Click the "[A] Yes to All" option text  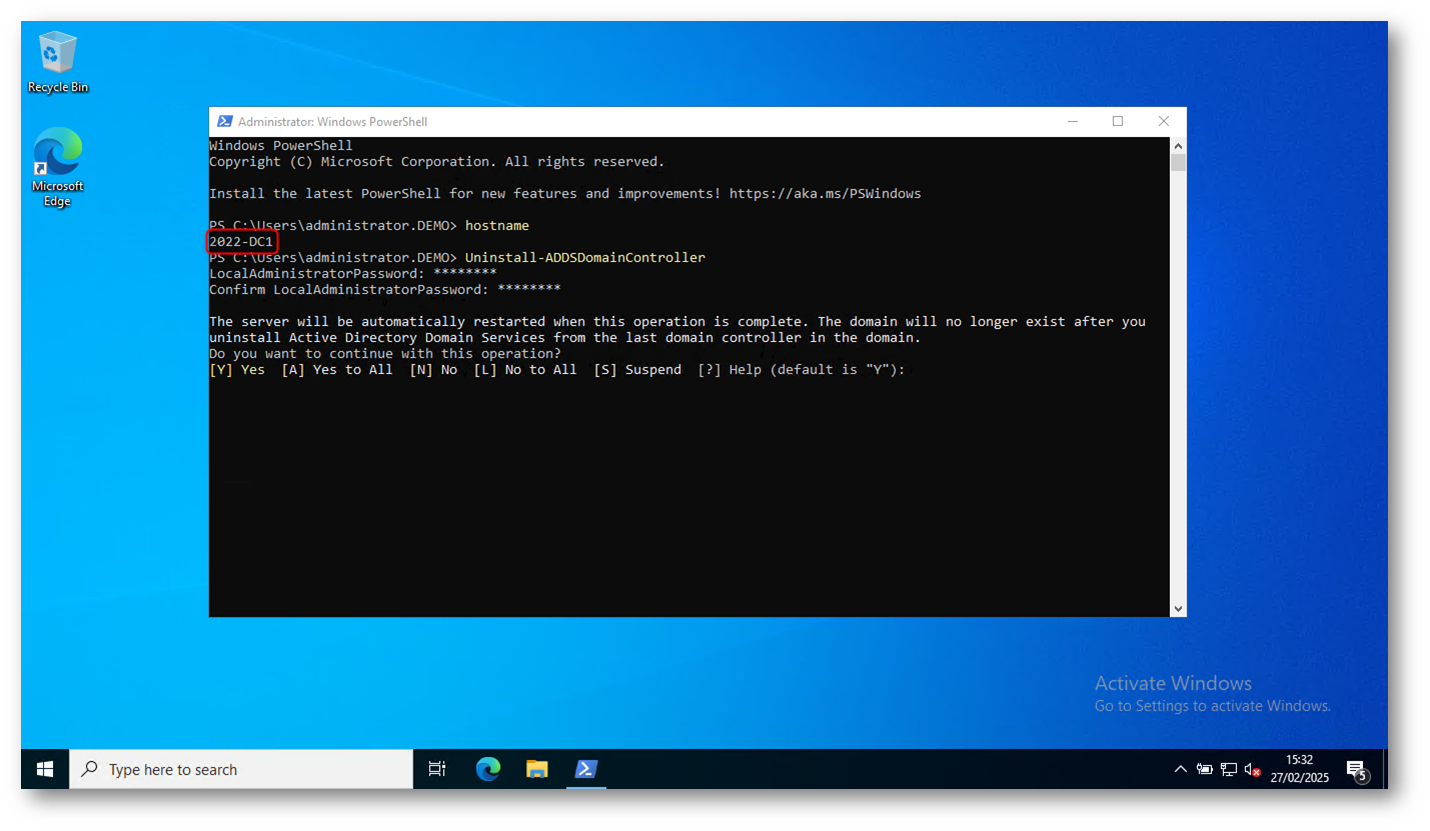point(337,370)
